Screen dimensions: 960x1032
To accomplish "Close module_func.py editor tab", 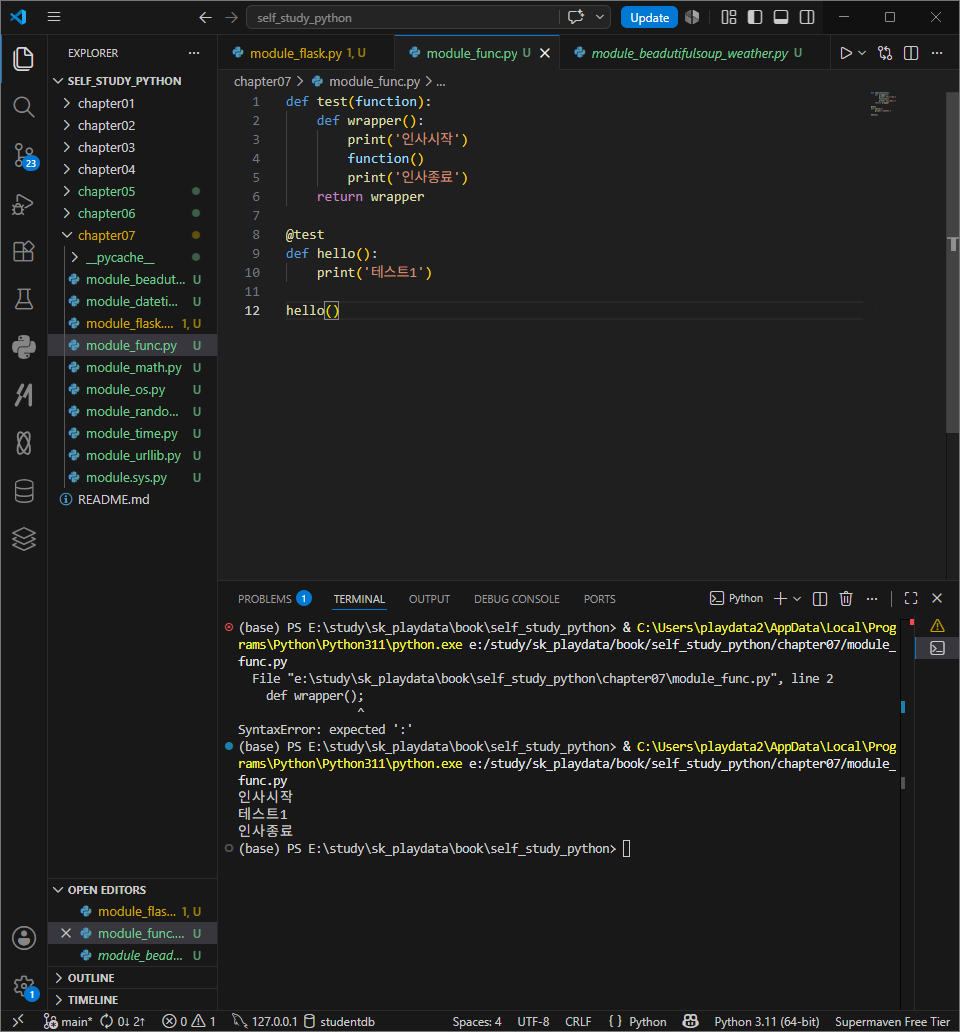I will (x=545, y=53).
